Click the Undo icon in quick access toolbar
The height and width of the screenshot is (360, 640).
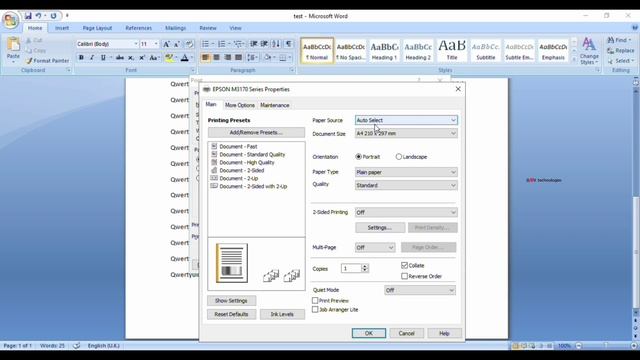click(x=38, y=16)
